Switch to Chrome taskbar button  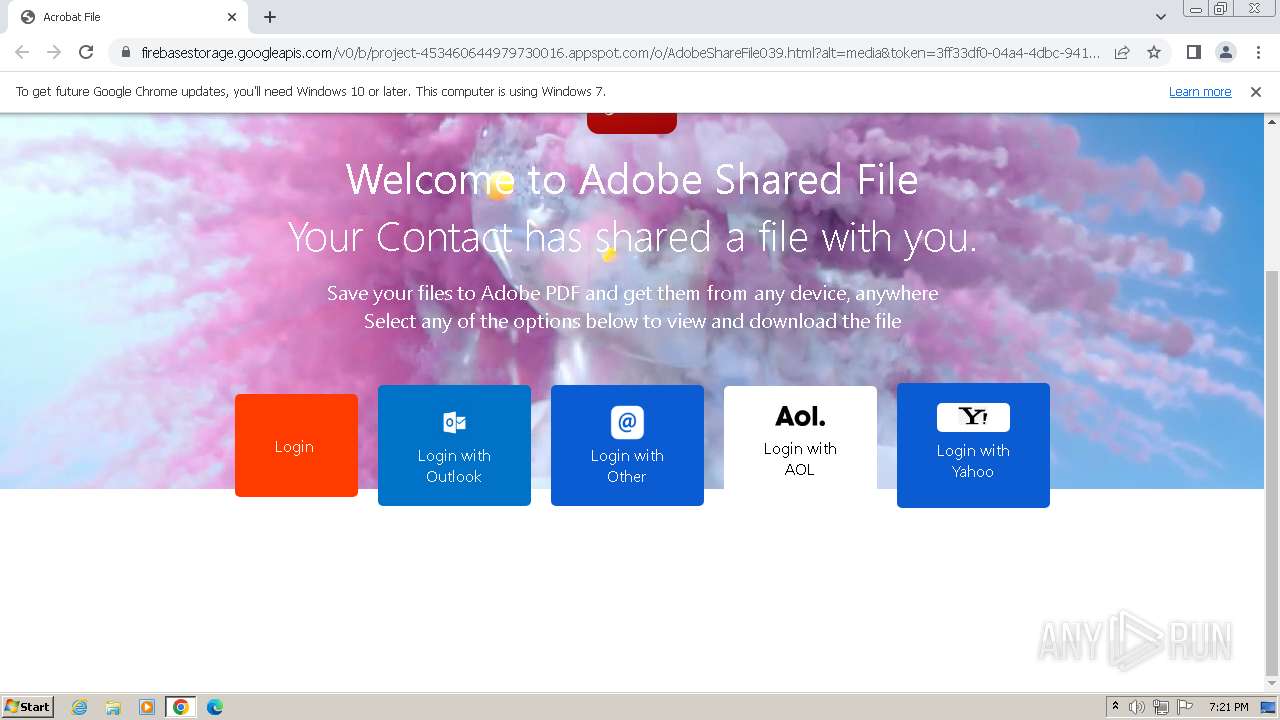(181, 707)
